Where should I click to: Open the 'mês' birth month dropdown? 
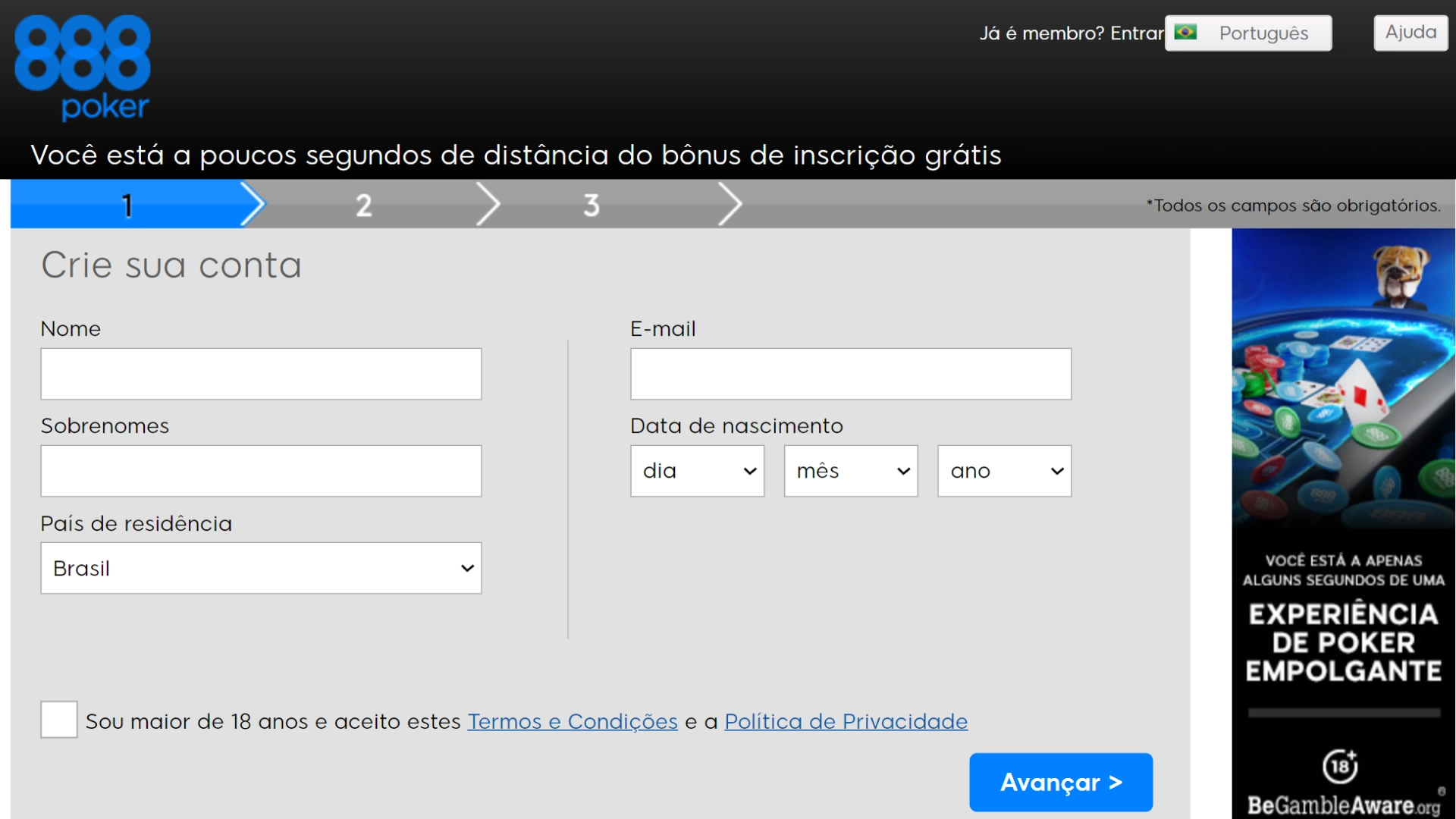[x=850, y=470]
